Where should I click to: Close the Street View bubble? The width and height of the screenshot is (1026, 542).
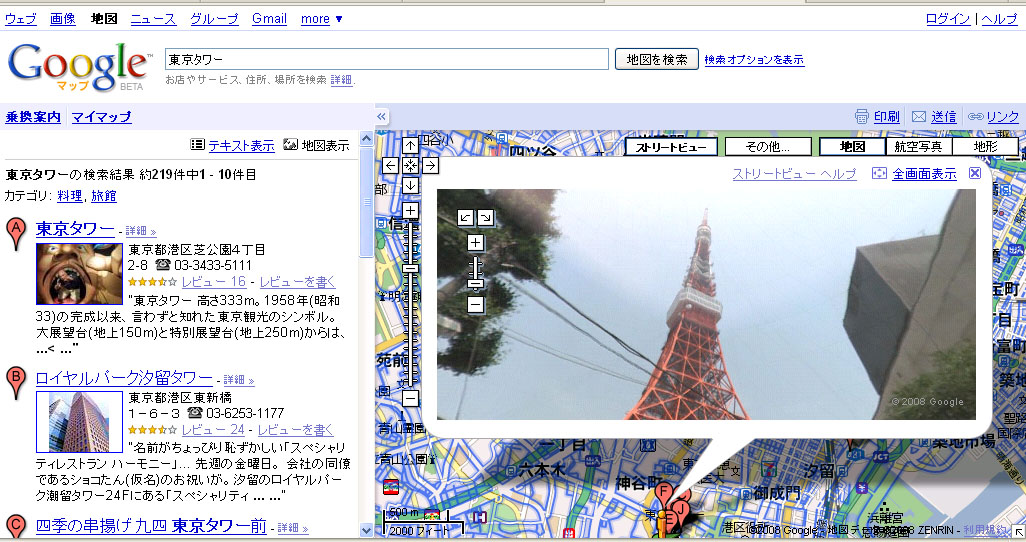(975, 173)
